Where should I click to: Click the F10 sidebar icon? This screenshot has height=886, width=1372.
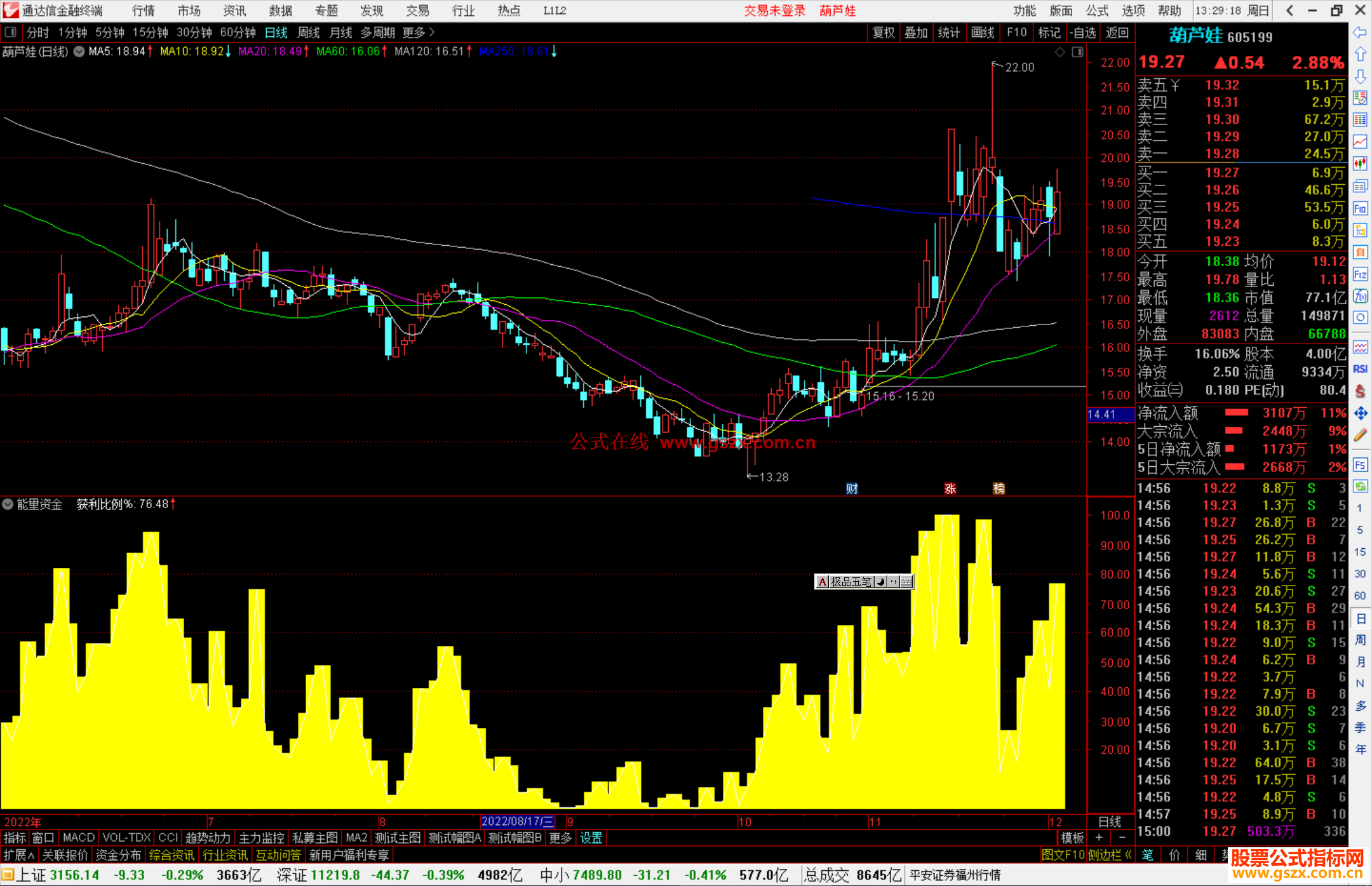pyautogui.click(x=1360, y=208)
